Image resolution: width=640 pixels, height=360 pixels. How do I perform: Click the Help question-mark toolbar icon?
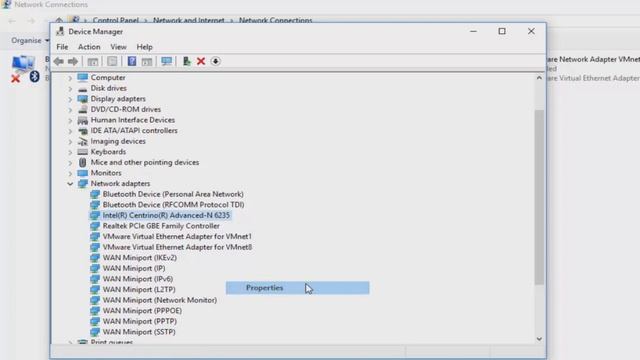pyautogui.click(x=132, y=61)
